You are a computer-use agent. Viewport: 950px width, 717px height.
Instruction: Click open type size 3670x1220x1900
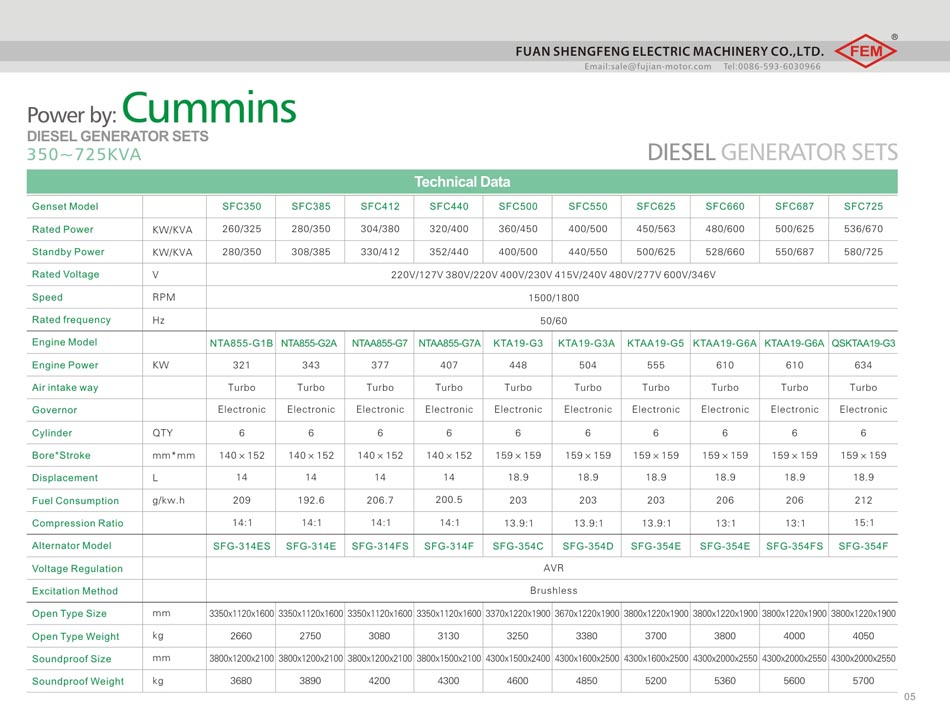point(586,613)
